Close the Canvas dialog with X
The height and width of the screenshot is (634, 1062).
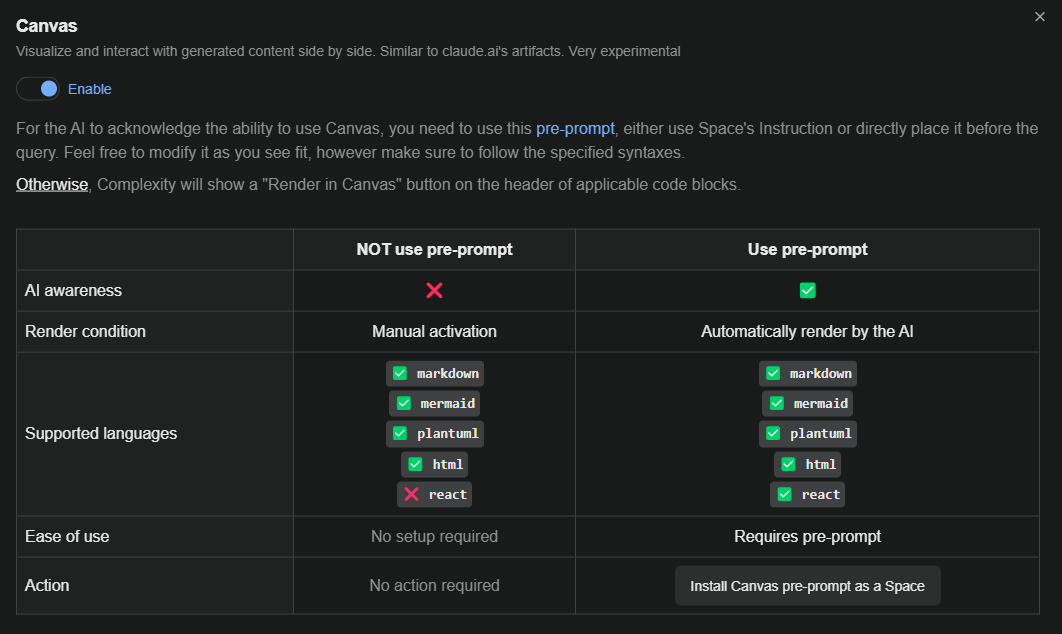point(1040,16)
